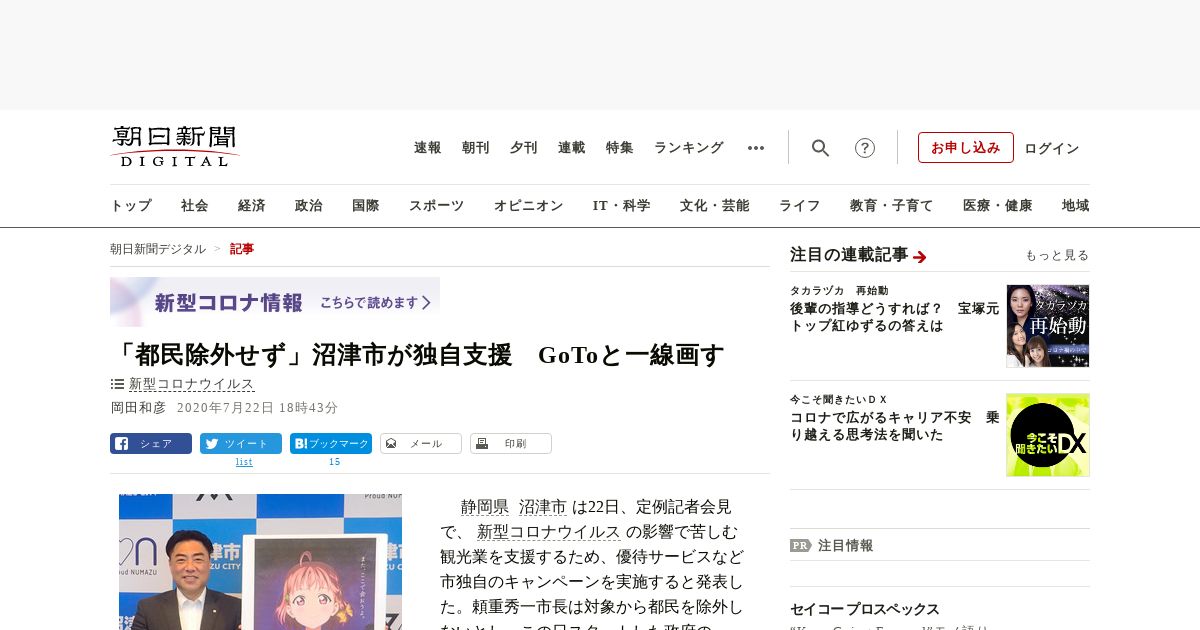
Task: Open ランキング in header menu
Action: (689, 148)
